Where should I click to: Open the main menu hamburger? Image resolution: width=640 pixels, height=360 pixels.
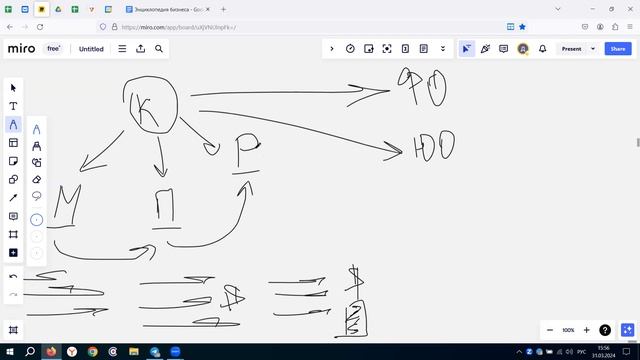pos(122,49)
